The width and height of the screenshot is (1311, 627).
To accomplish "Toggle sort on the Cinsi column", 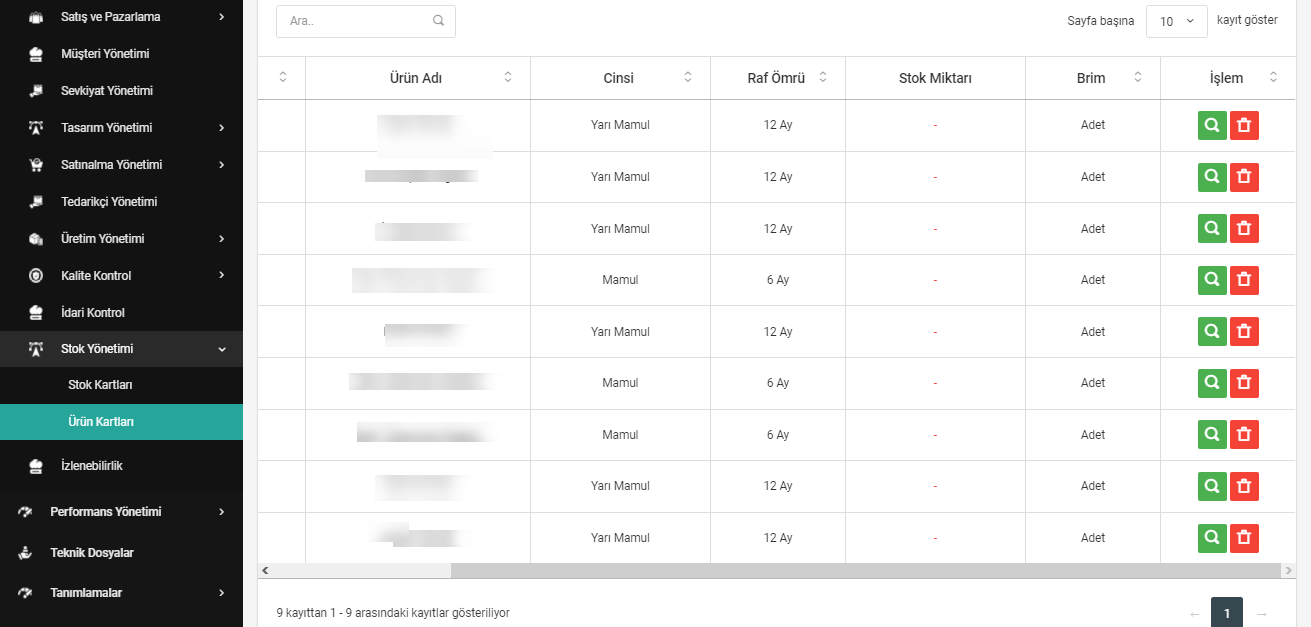I will pyautogui.click(x=688, y=77).
